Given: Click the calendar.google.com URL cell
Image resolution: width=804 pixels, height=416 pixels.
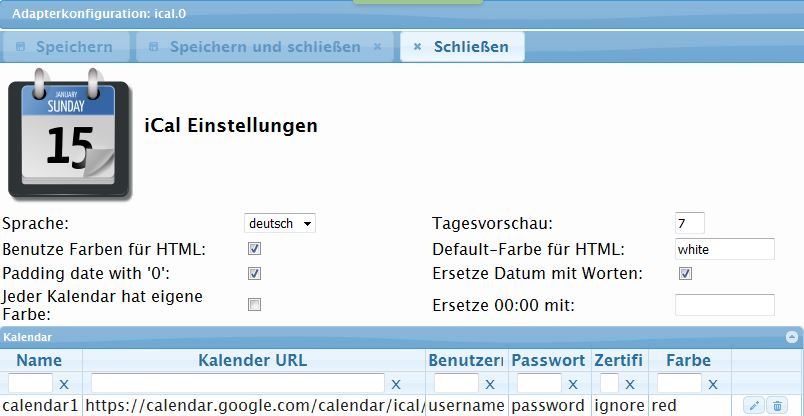Looking at the screenshot, I should pyautogui.click(x=254, y=406).
